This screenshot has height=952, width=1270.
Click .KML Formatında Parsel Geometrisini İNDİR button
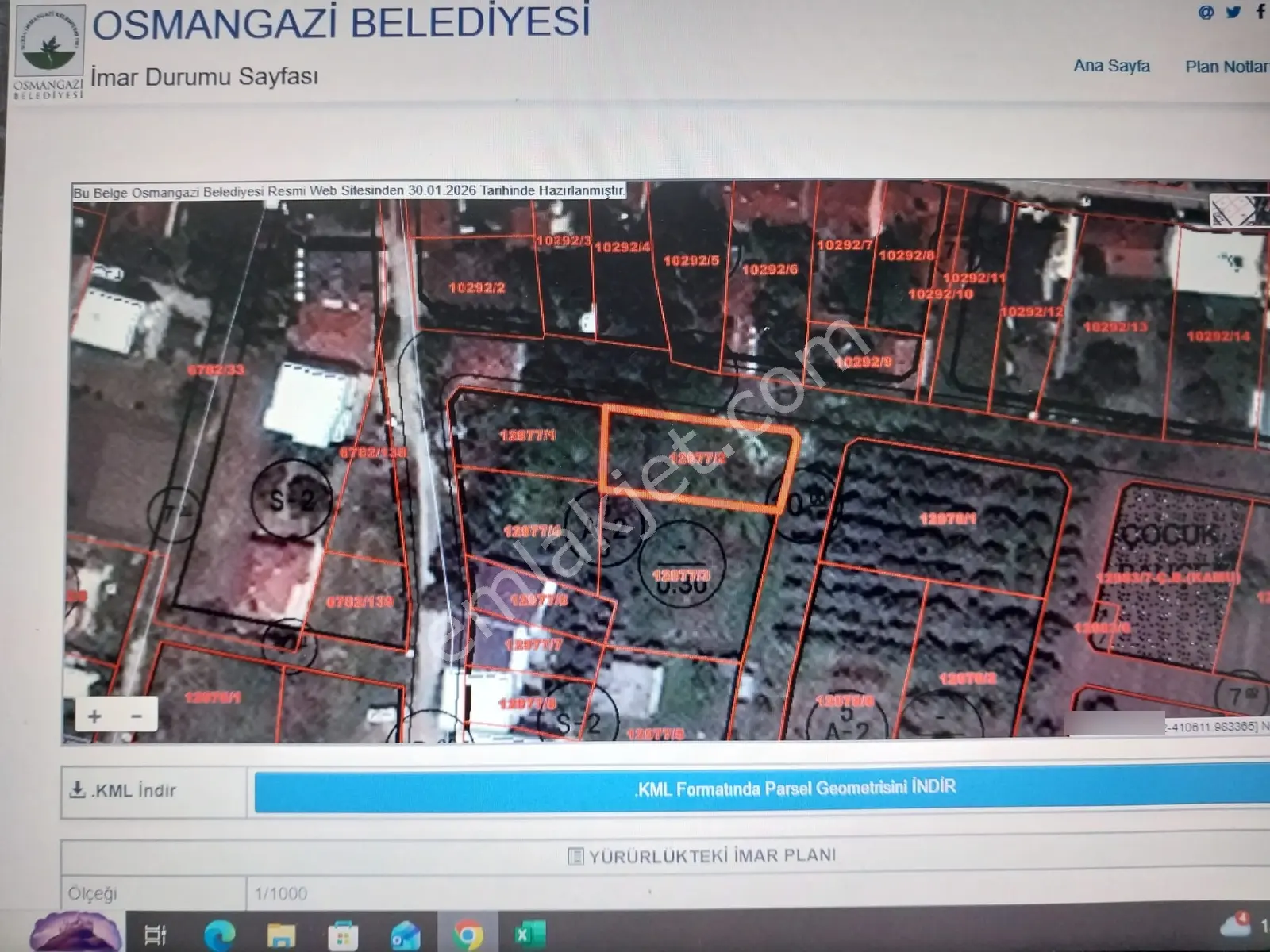762,788
